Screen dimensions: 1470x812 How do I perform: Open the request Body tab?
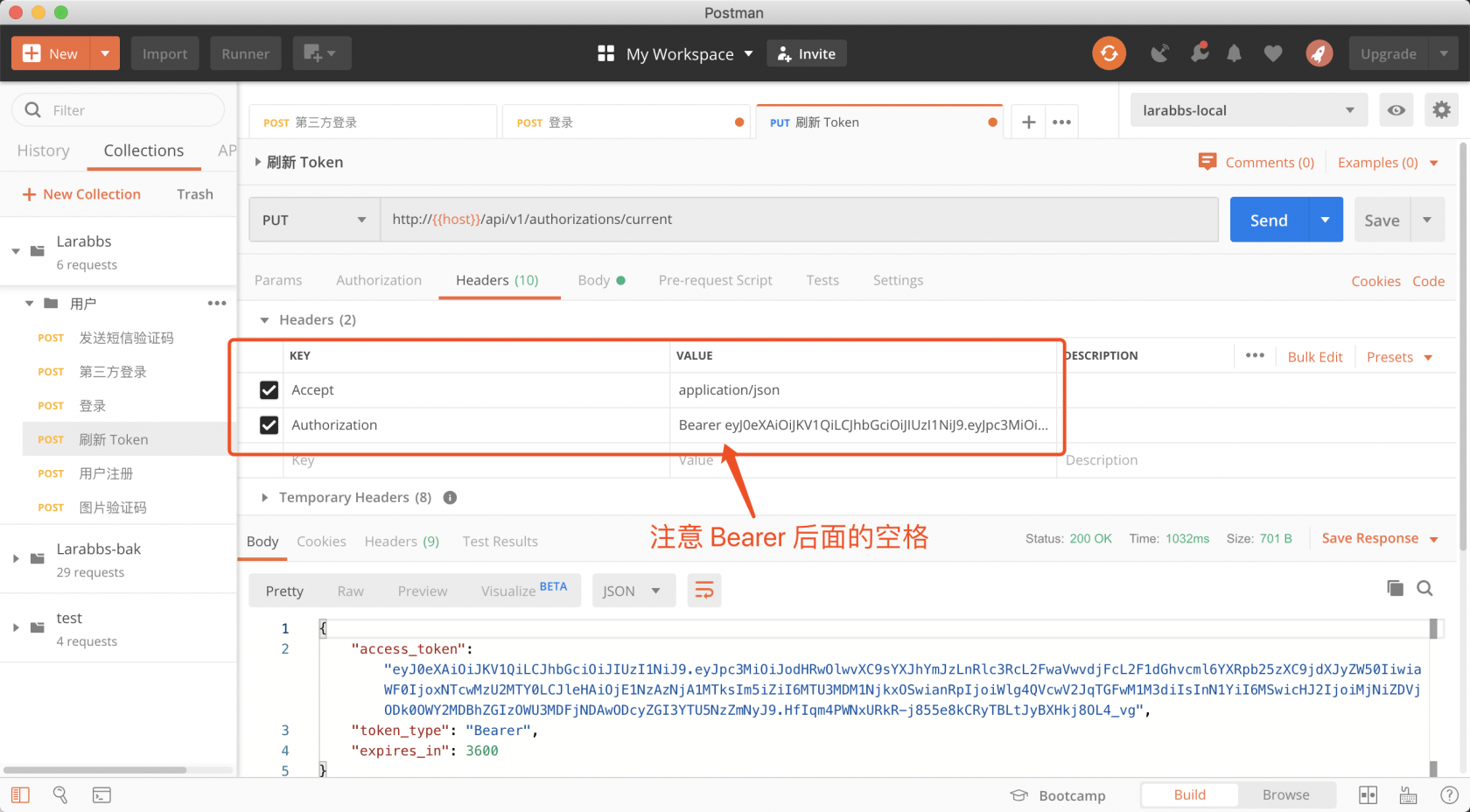coord(601,280)
